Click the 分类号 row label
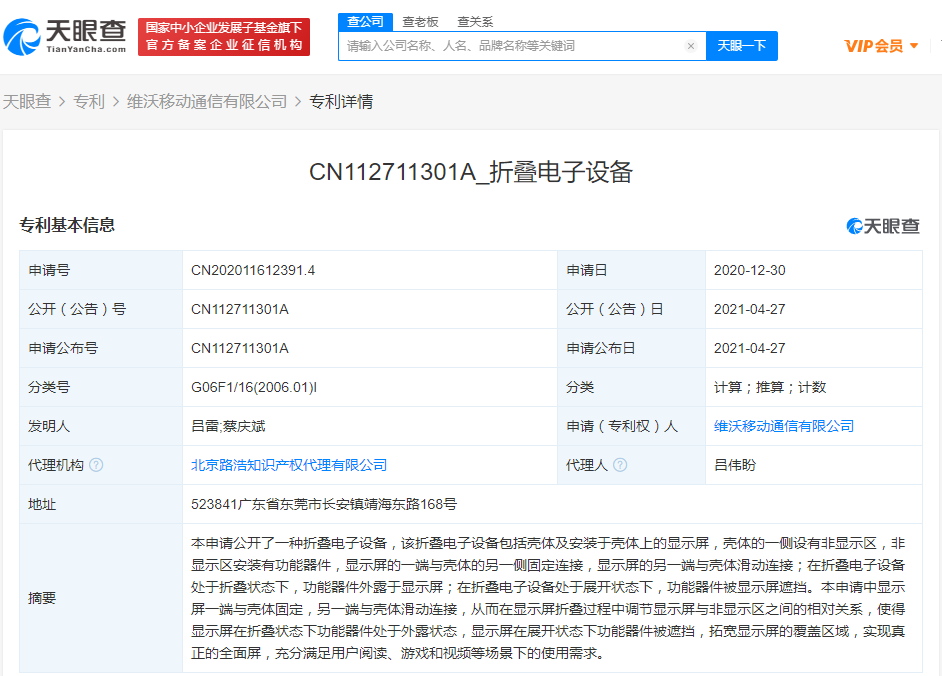 49,388
